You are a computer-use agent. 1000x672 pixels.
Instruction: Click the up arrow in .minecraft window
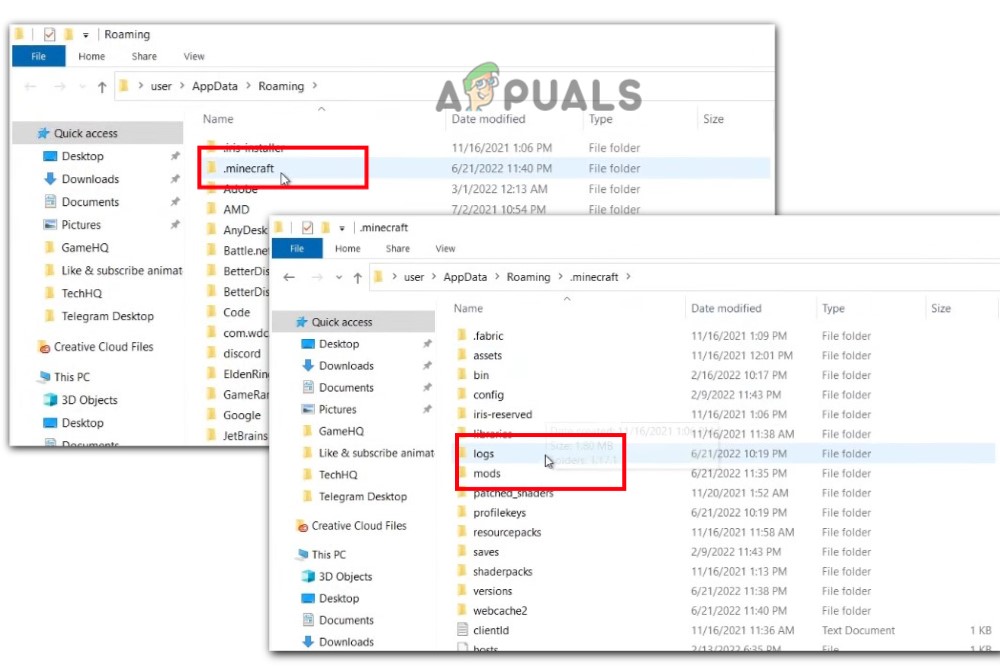click(x=358, y=278)
